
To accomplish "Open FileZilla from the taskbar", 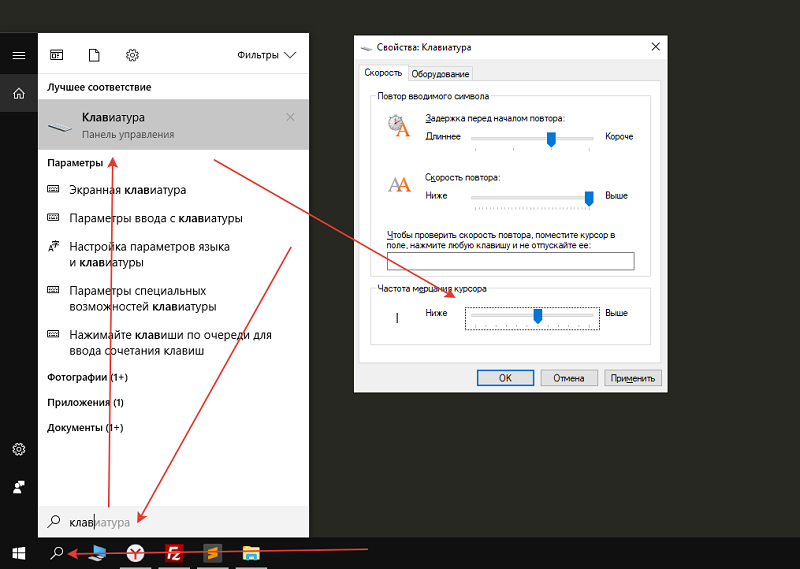I will coord(174,553).
